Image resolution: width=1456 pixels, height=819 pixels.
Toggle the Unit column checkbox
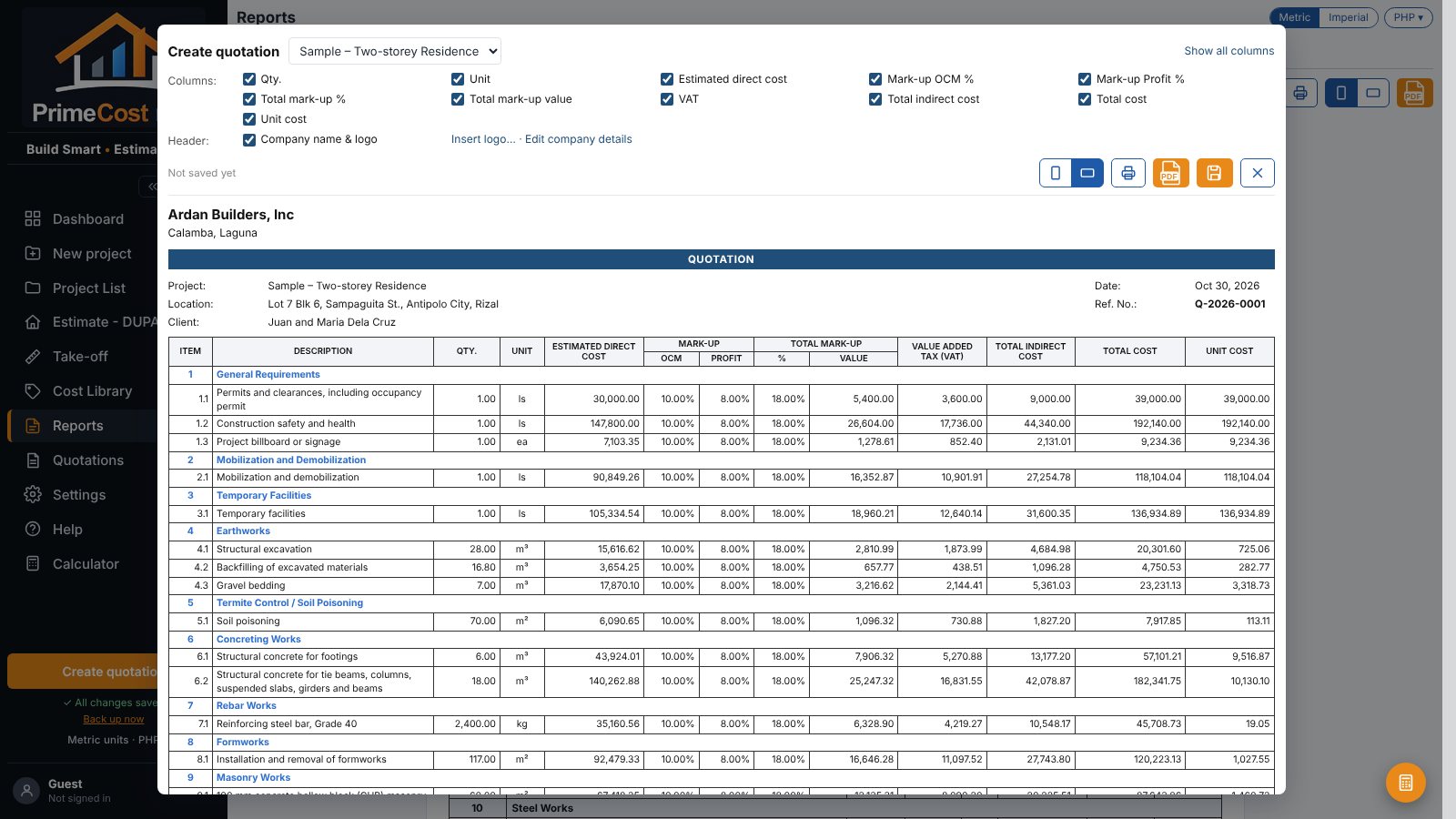pos(458,79)
